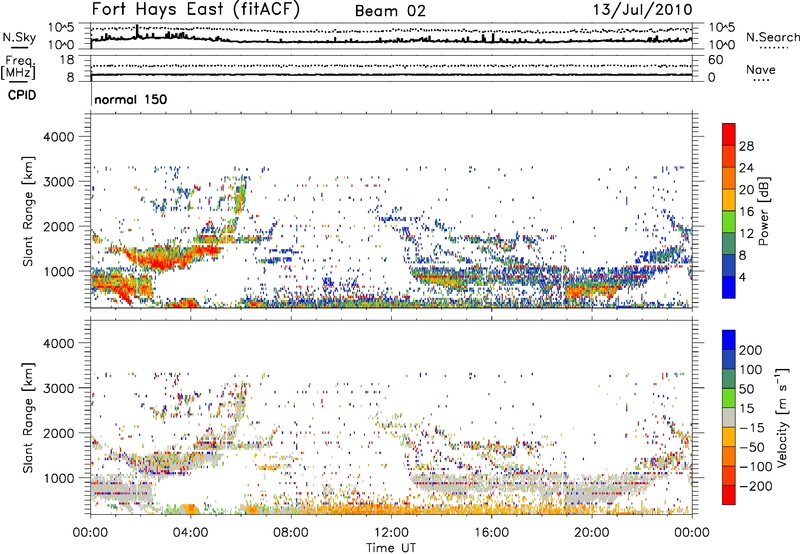Click the 'Power [dB]' colorbar title
Viewport: 800px width, 554px height.
(763, 211)
